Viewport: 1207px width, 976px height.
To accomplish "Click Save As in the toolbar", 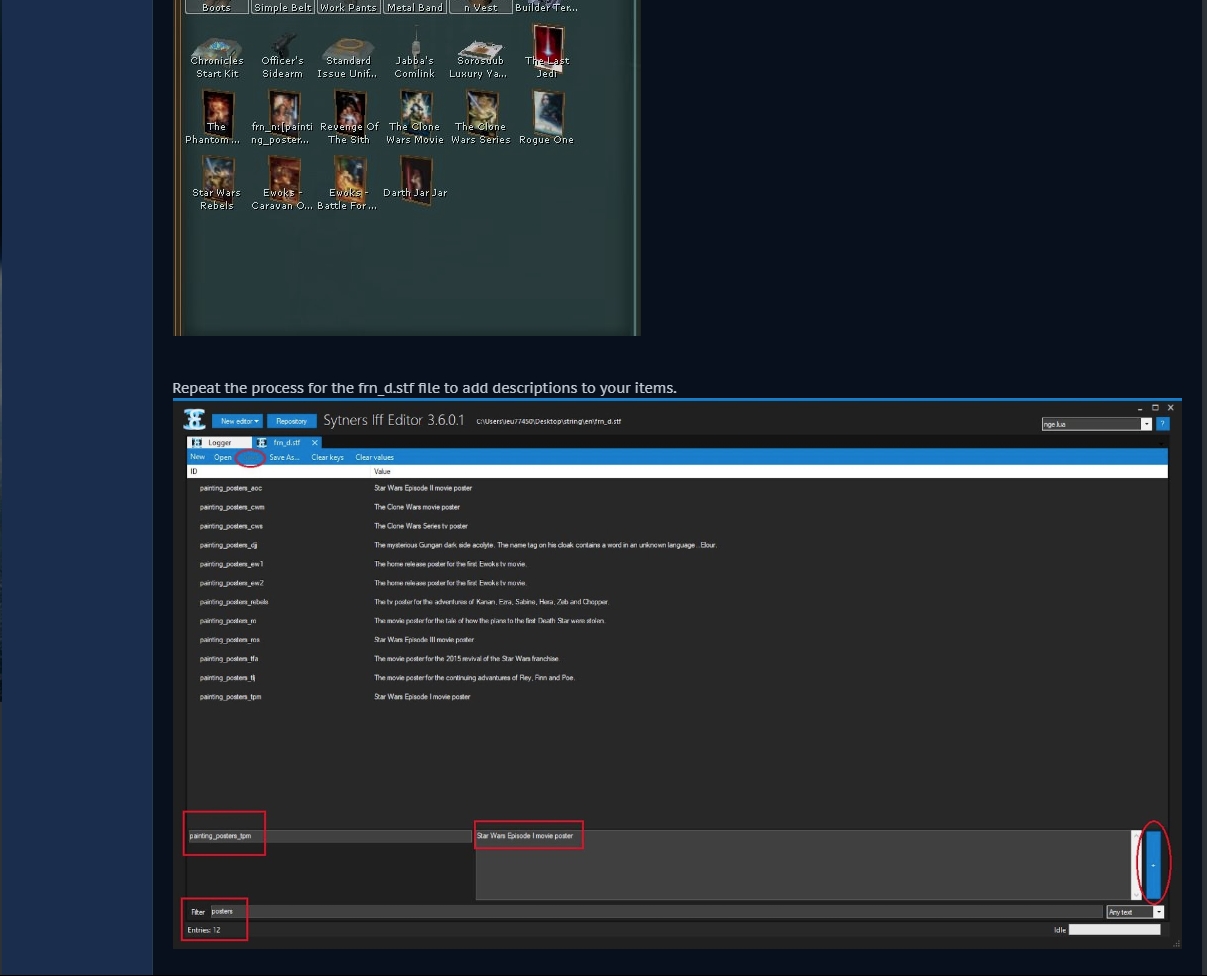I will (284, 457).
